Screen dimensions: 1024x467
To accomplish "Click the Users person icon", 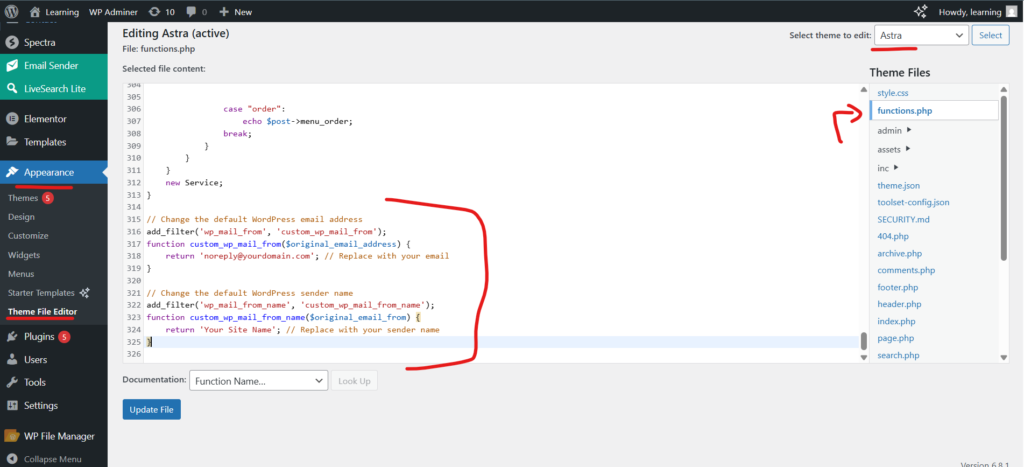I will pyautogui.click(x=12, y=359).
